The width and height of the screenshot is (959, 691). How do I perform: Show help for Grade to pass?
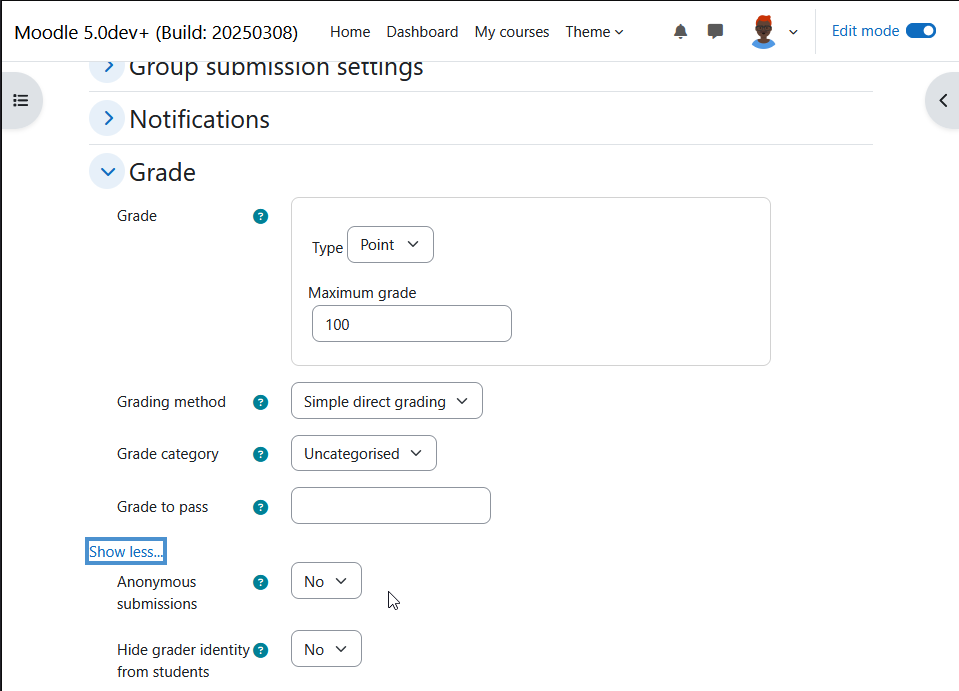tap(261, 508)
